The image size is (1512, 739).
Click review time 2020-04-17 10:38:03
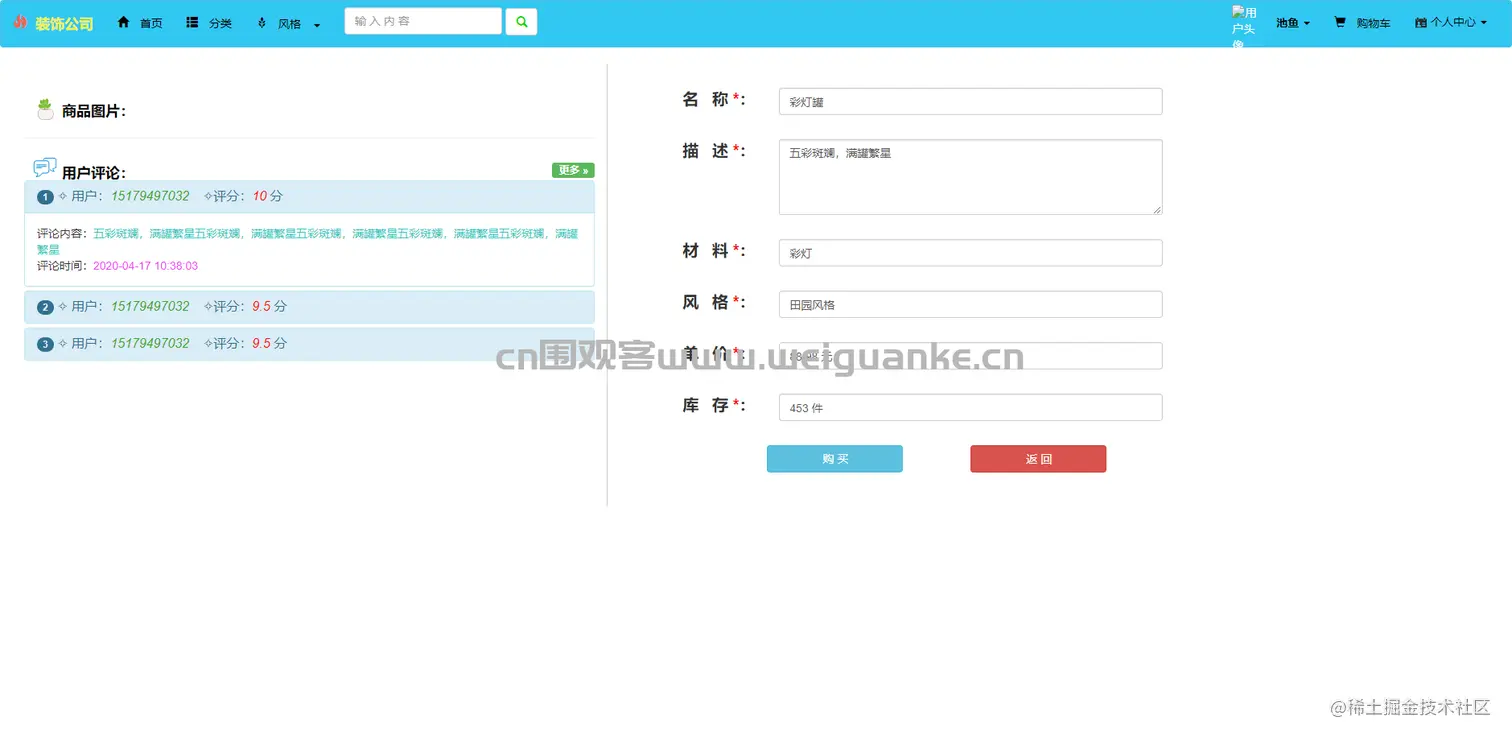point(145,266)
